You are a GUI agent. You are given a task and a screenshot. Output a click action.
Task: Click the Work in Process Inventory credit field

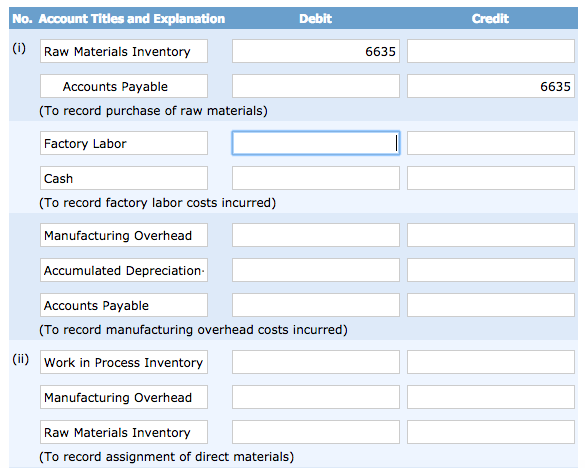click(x=491, y=362)
